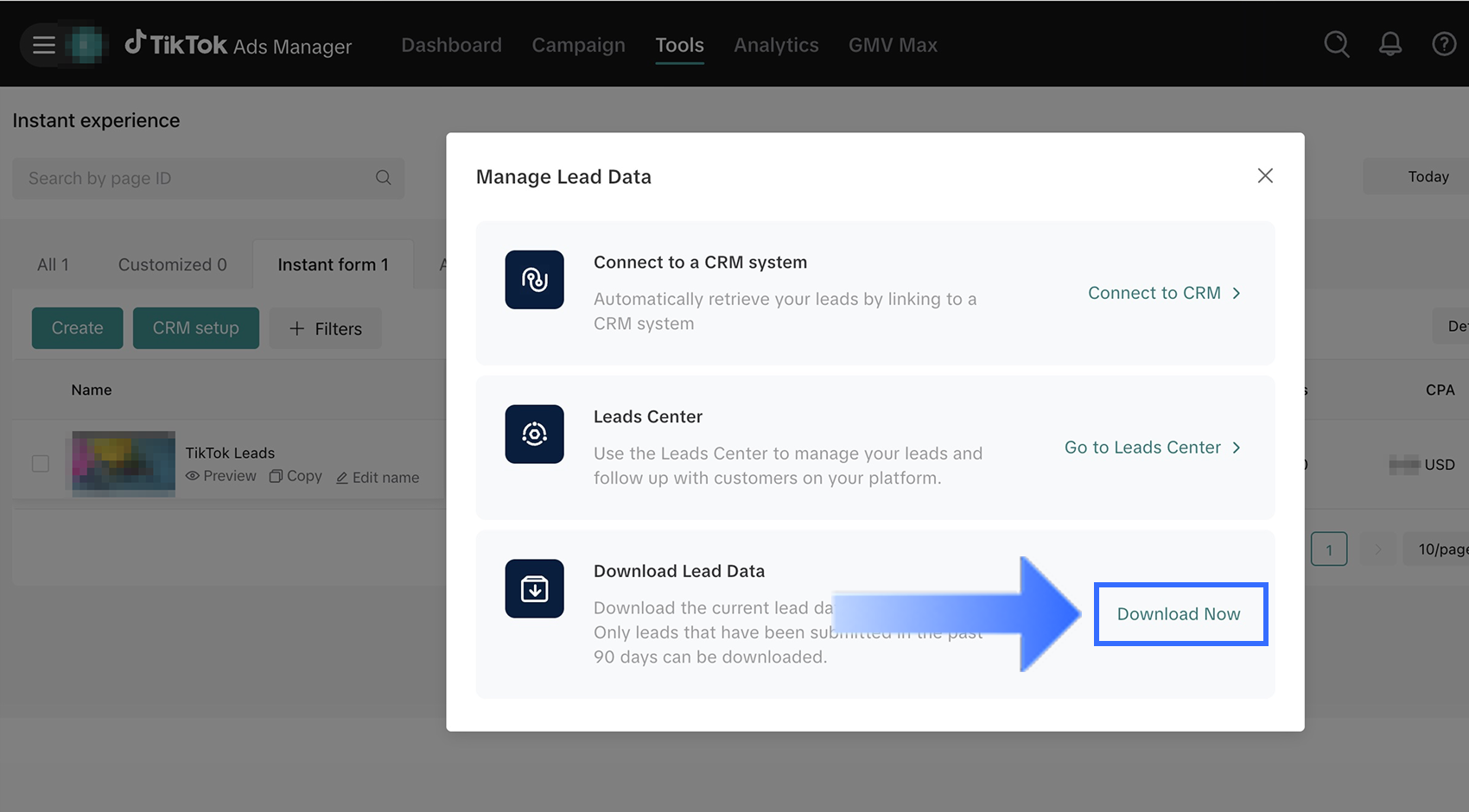Screen dimensions: 1469x812
Task: Add Filters to the list
Action: pyautogui.click(x=326, y=328)
